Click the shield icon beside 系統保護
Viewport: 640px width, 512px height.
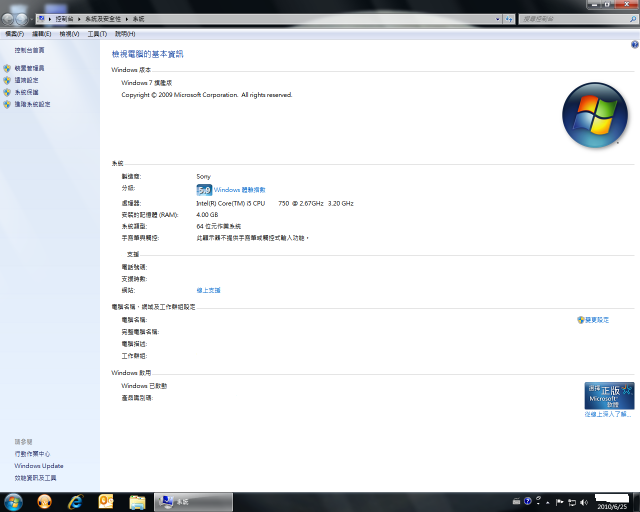[7, 92]
